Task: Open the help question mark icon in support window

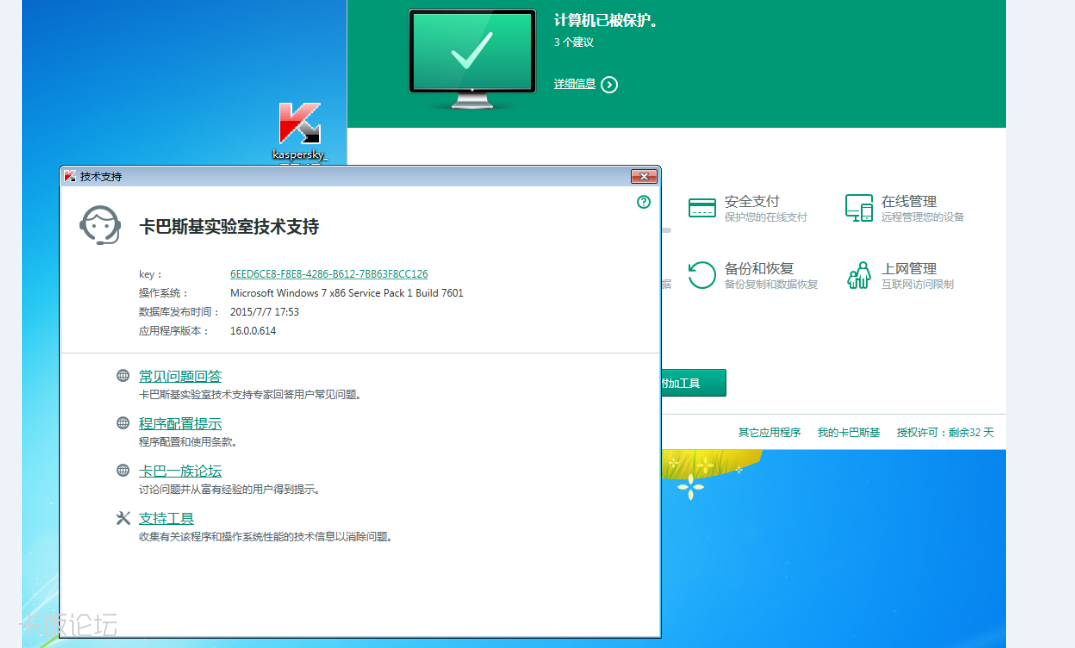Action: pyautogui.click(x=643, y=202)
